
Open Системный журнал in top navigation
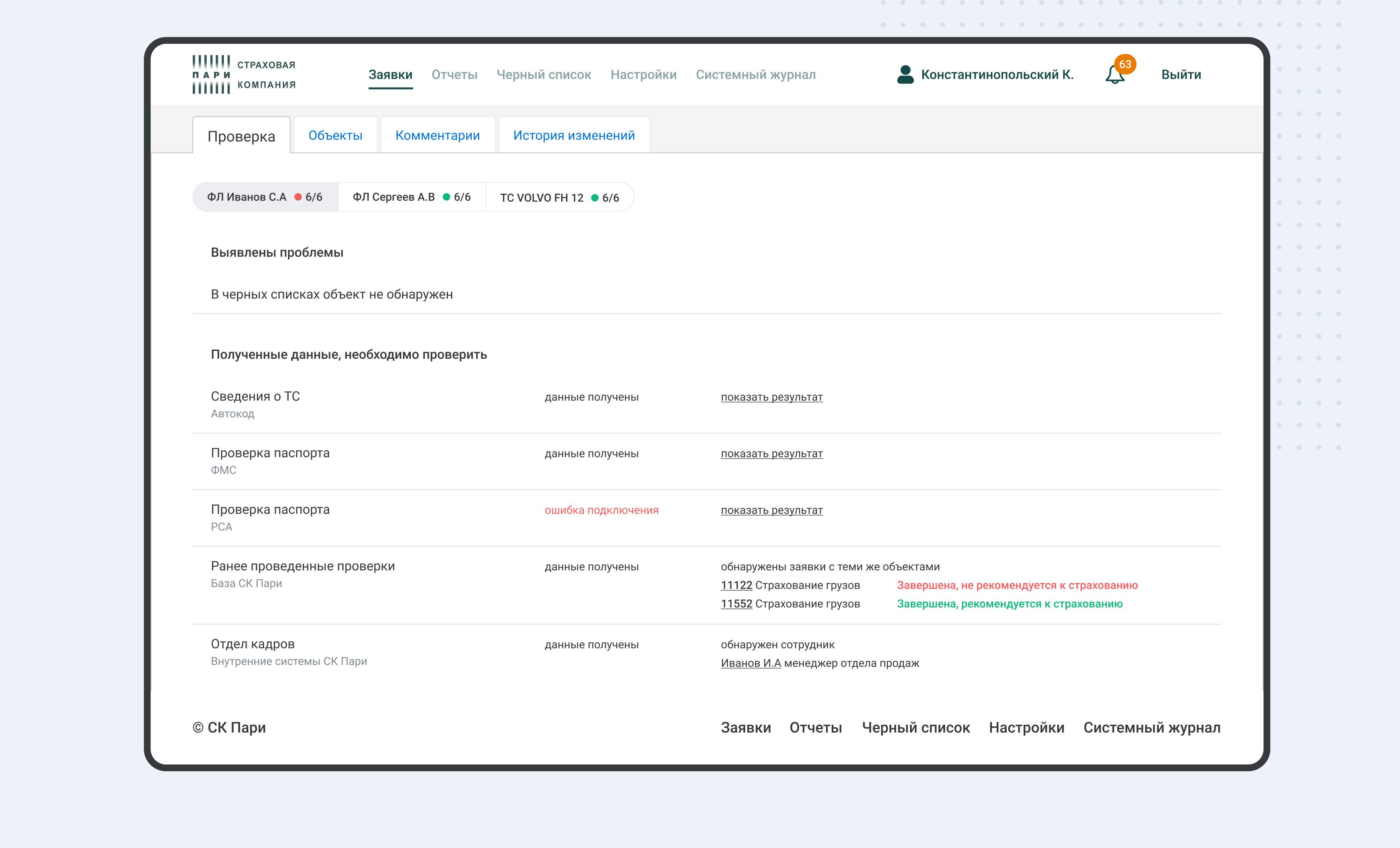point(756,74)
